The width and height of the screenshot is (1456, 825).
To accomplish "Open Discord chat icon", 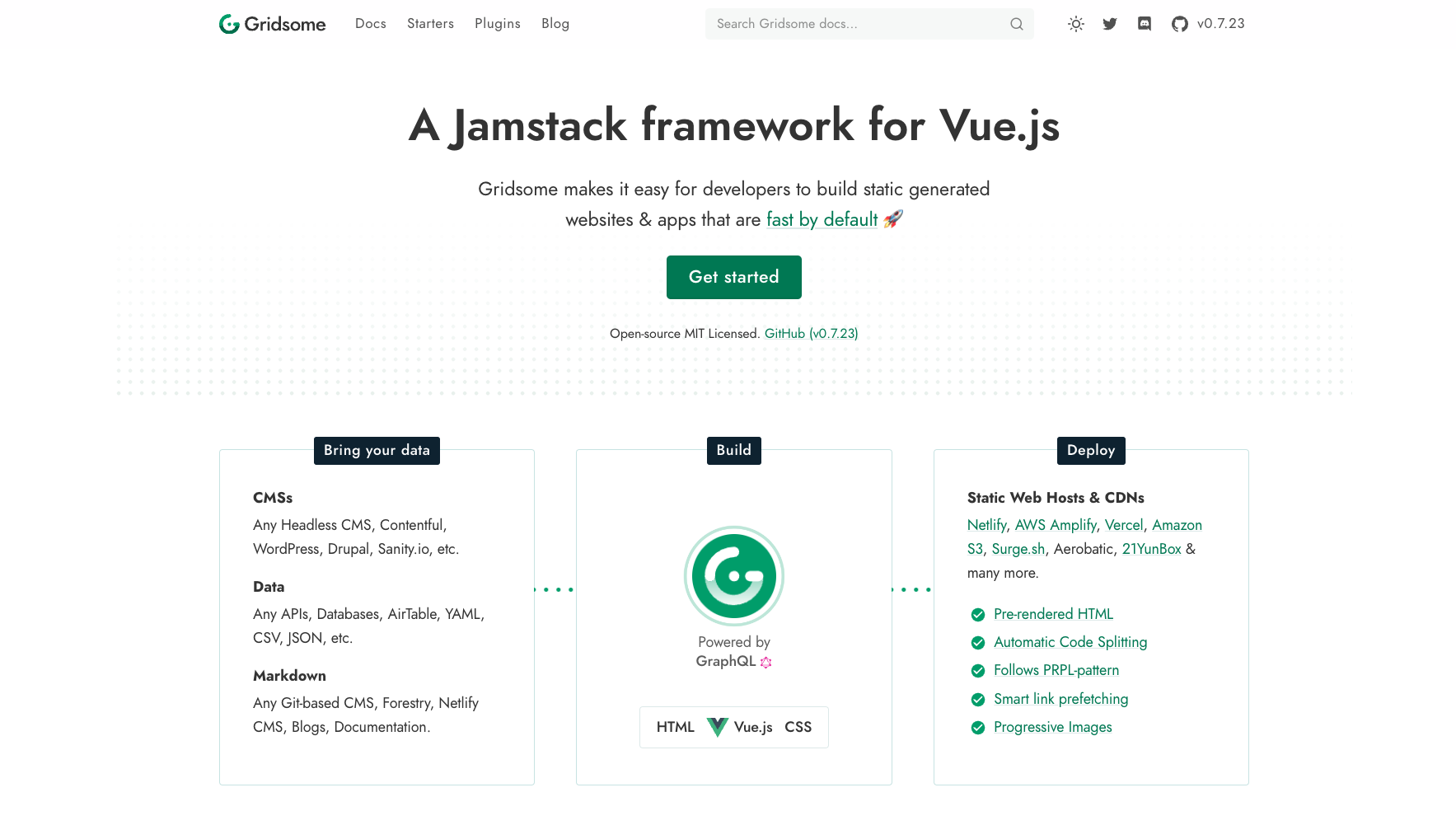I will [x=1145, y=24].
